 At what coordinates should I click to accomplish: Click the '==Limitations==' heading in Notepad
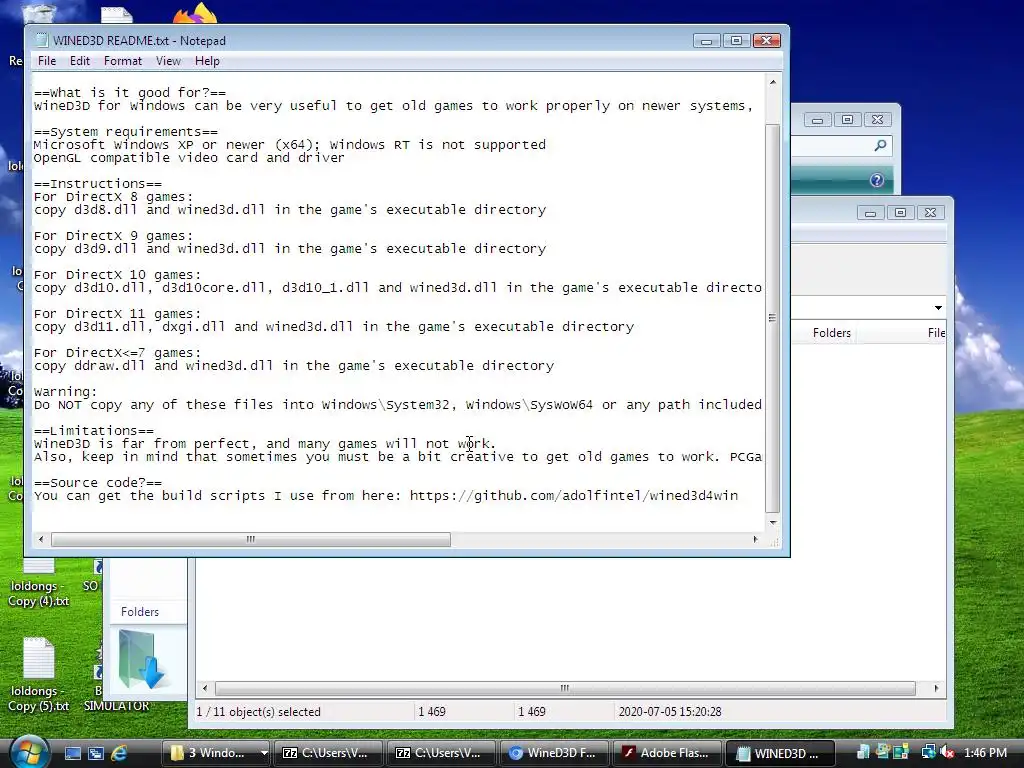pyautogui.click(x=93, y=431)
